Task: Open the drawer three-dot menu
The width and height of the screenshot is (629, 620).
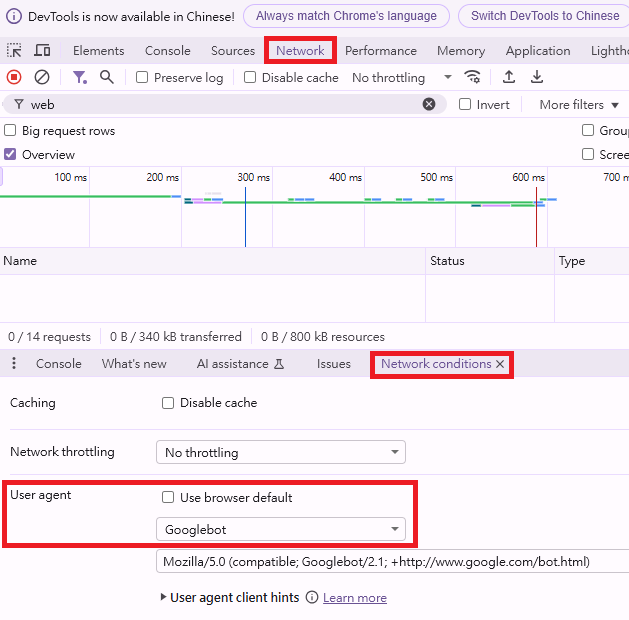Action: (14, 363)
